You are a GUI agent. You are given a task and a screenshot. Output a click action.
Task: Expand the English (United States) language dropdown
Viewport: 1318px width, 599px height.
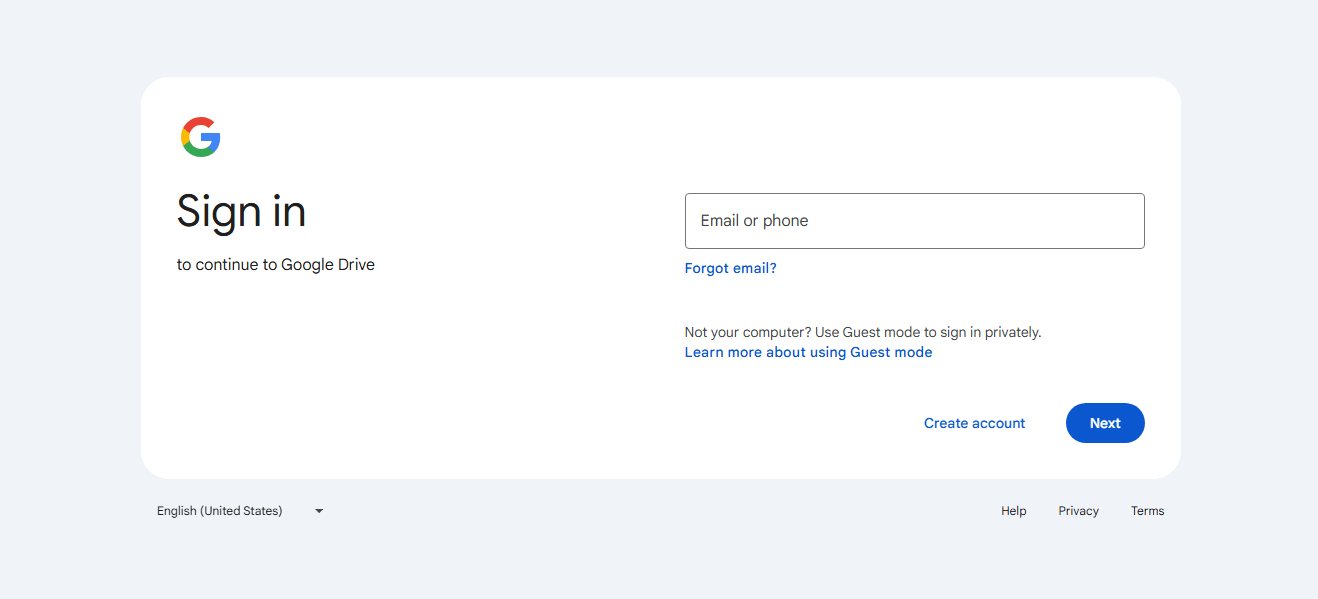pos(240,511)
